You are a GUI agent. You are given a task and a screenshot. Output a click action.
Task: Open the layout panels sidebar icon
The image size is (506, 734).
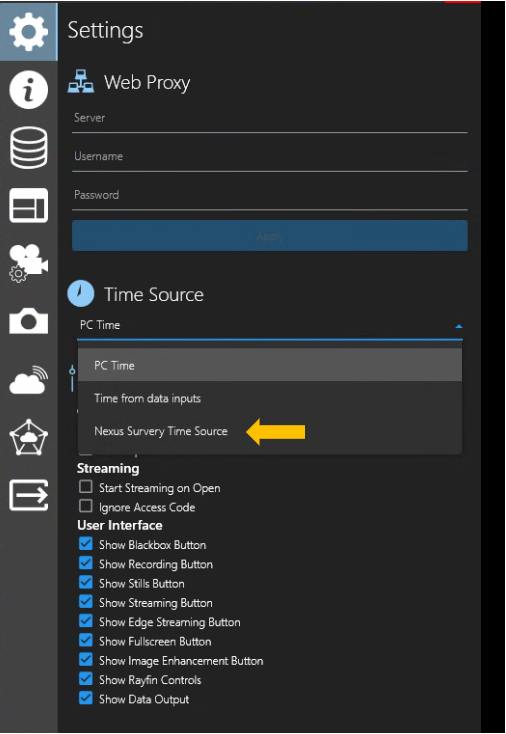coord(29,206)
